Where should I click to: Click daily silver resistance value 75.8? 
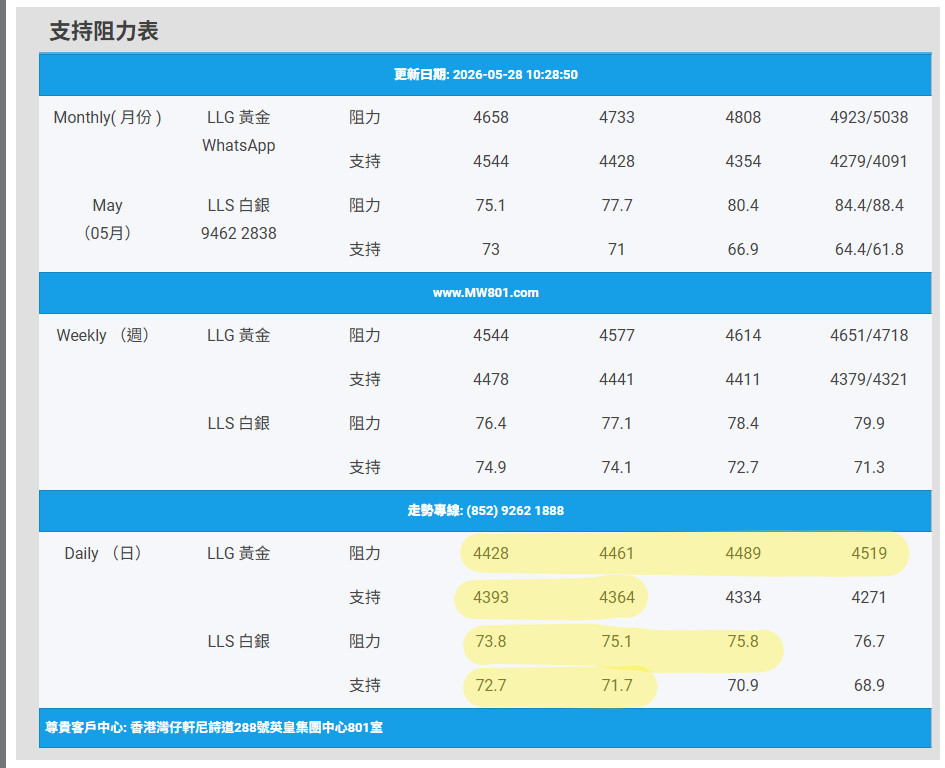742,641
